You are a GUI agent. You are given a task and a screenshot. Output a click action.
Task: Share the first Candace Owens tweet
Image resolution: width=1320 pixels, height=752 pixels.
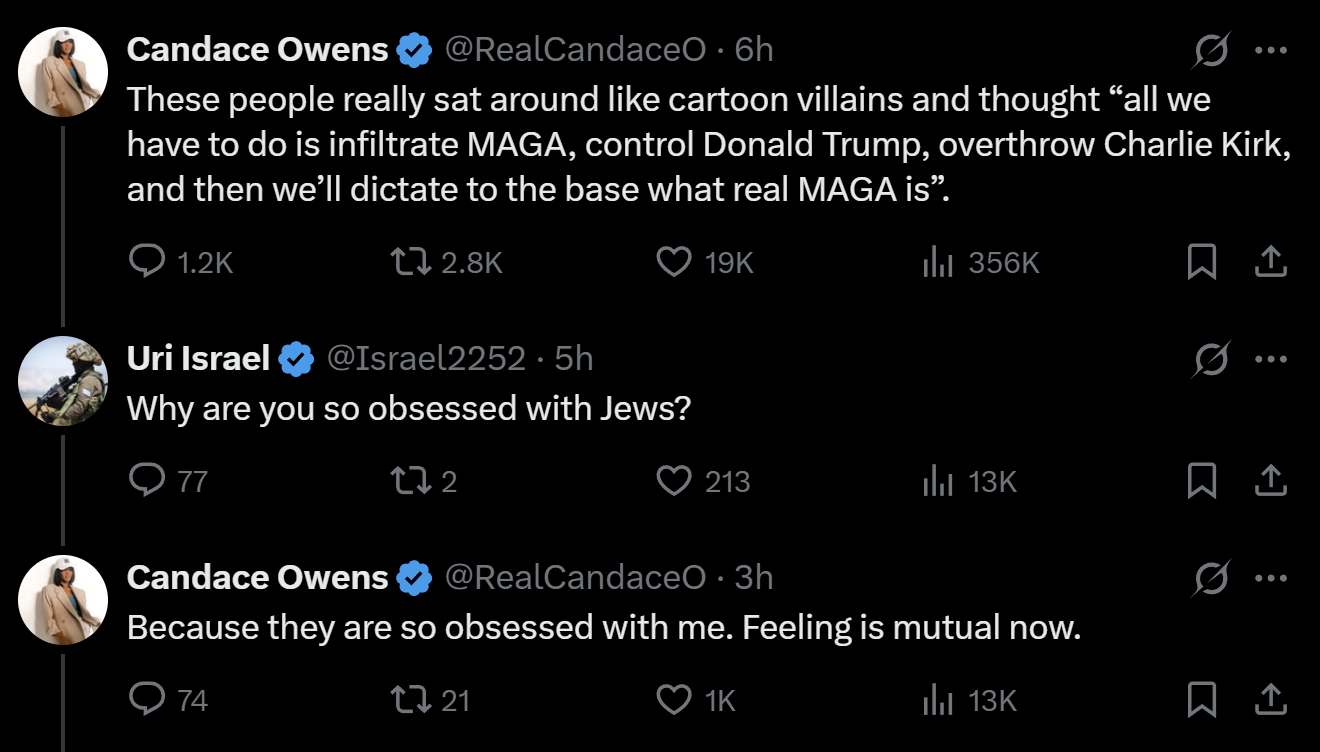click(1269, 262)
